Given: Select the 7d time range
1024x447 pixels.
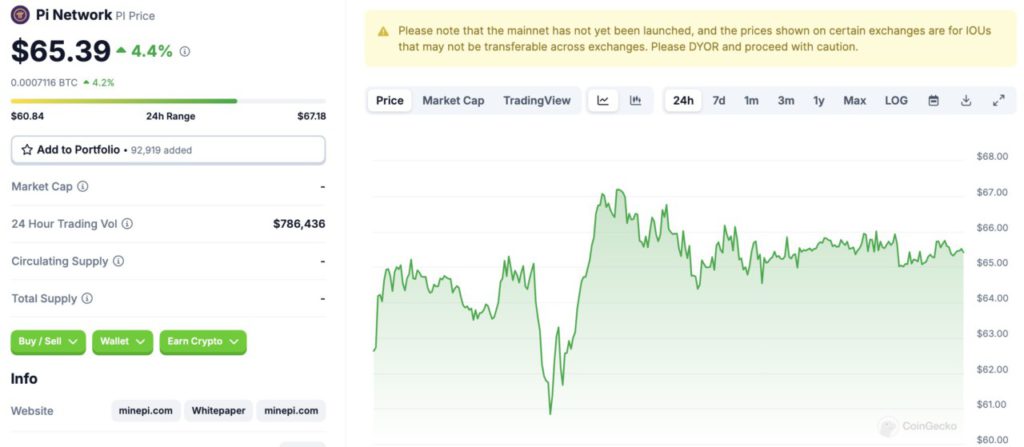Looking at the screenshot, I should [x=719, y=100].
